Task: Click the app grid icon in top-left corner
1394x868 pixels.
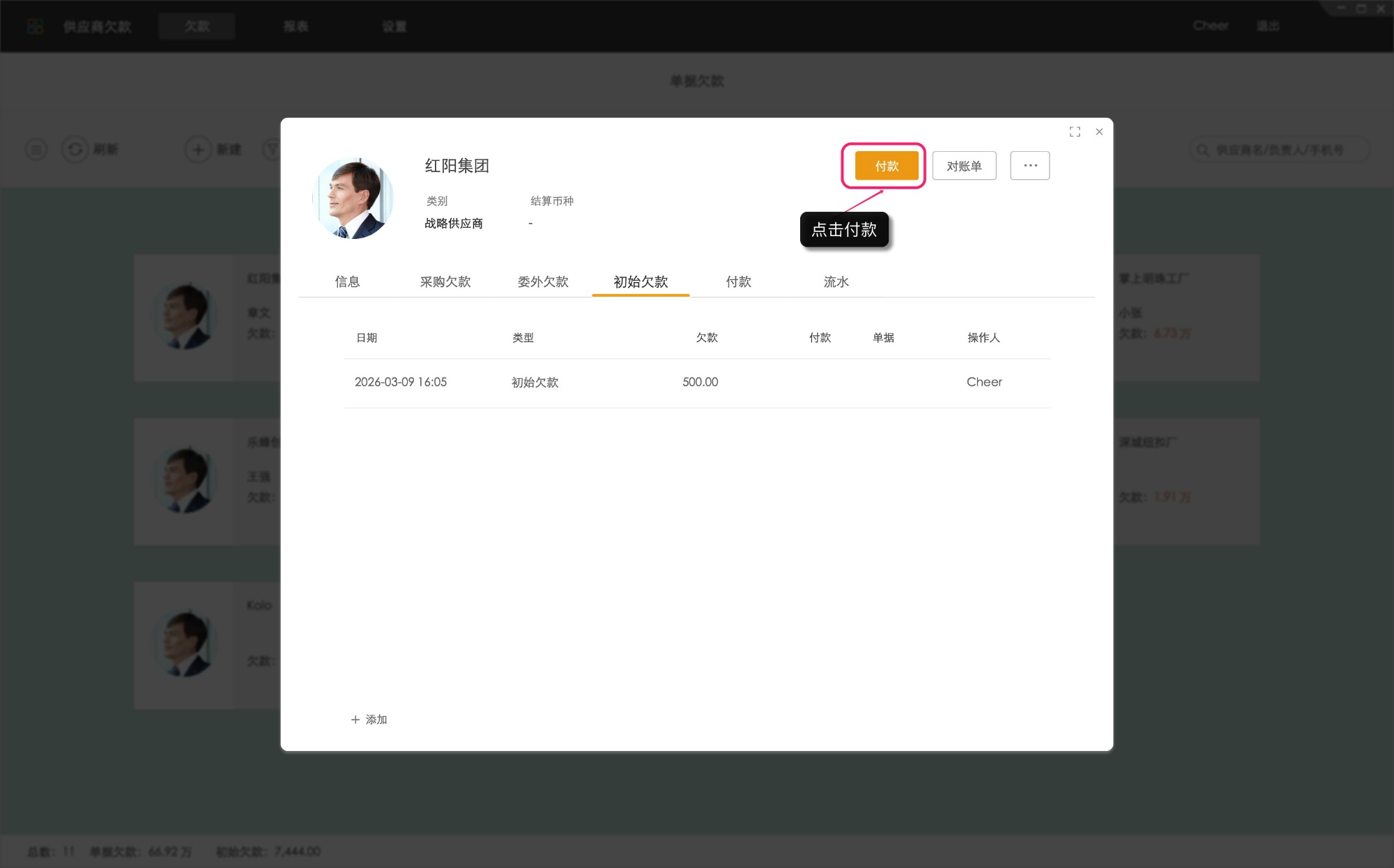Action: point(34,26)
